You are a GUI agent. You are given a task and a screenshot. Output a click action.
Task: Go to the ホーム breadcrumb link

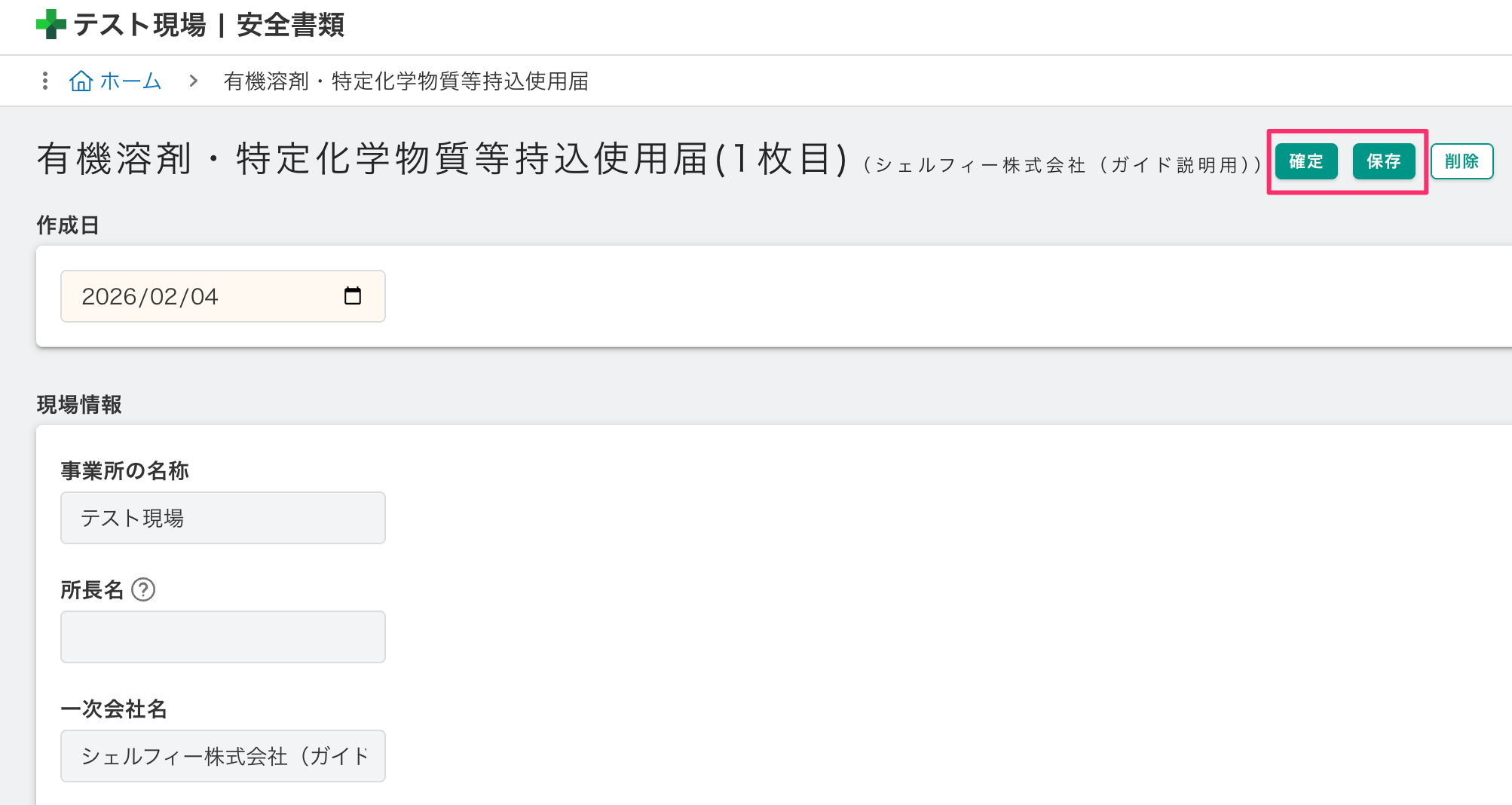(130, 81)
